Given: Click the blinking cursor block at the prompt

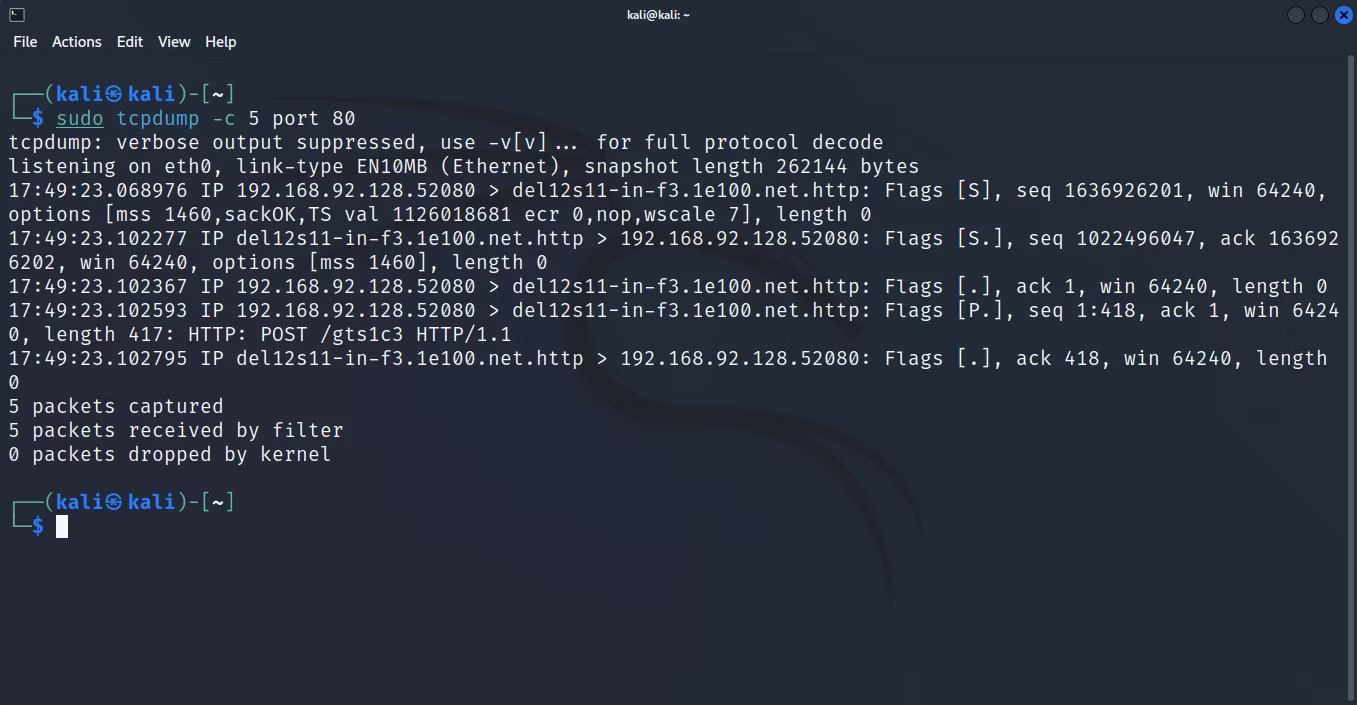Looking at the screenshot, I should click(x=62, y=526).
